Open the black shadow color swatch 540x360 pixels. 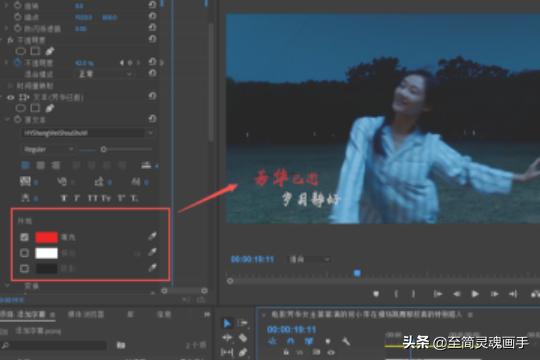(x=46, y=268)
